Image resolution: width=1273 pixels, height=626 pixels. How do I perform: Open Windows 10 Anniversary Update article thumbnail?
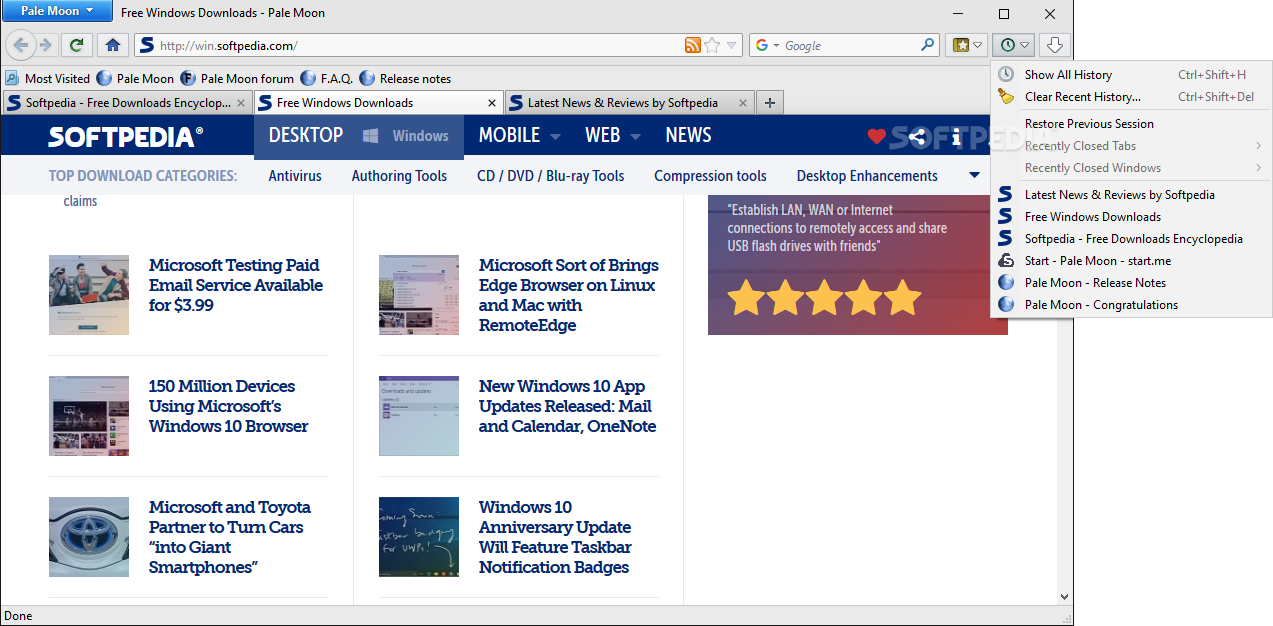coord(419,537)
